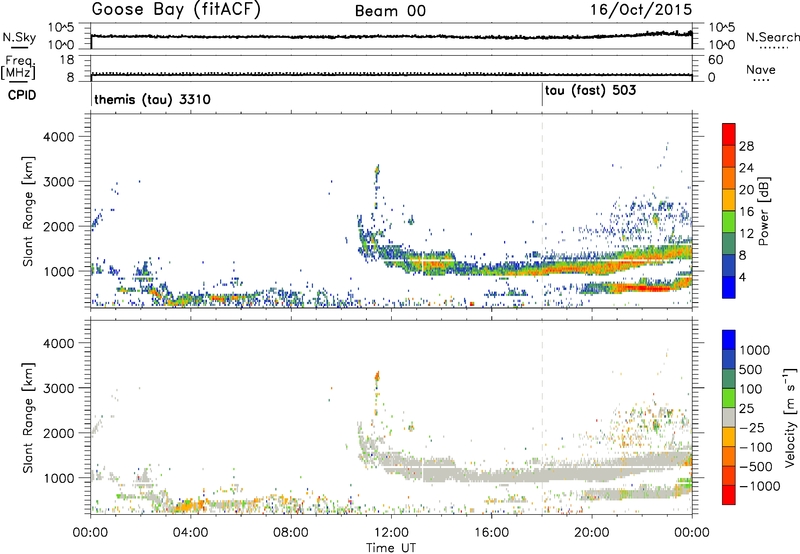Screen dimensions: 800x554
Task: Click the '60' tick on the Nave axis
Action: (x=716, y=60)
